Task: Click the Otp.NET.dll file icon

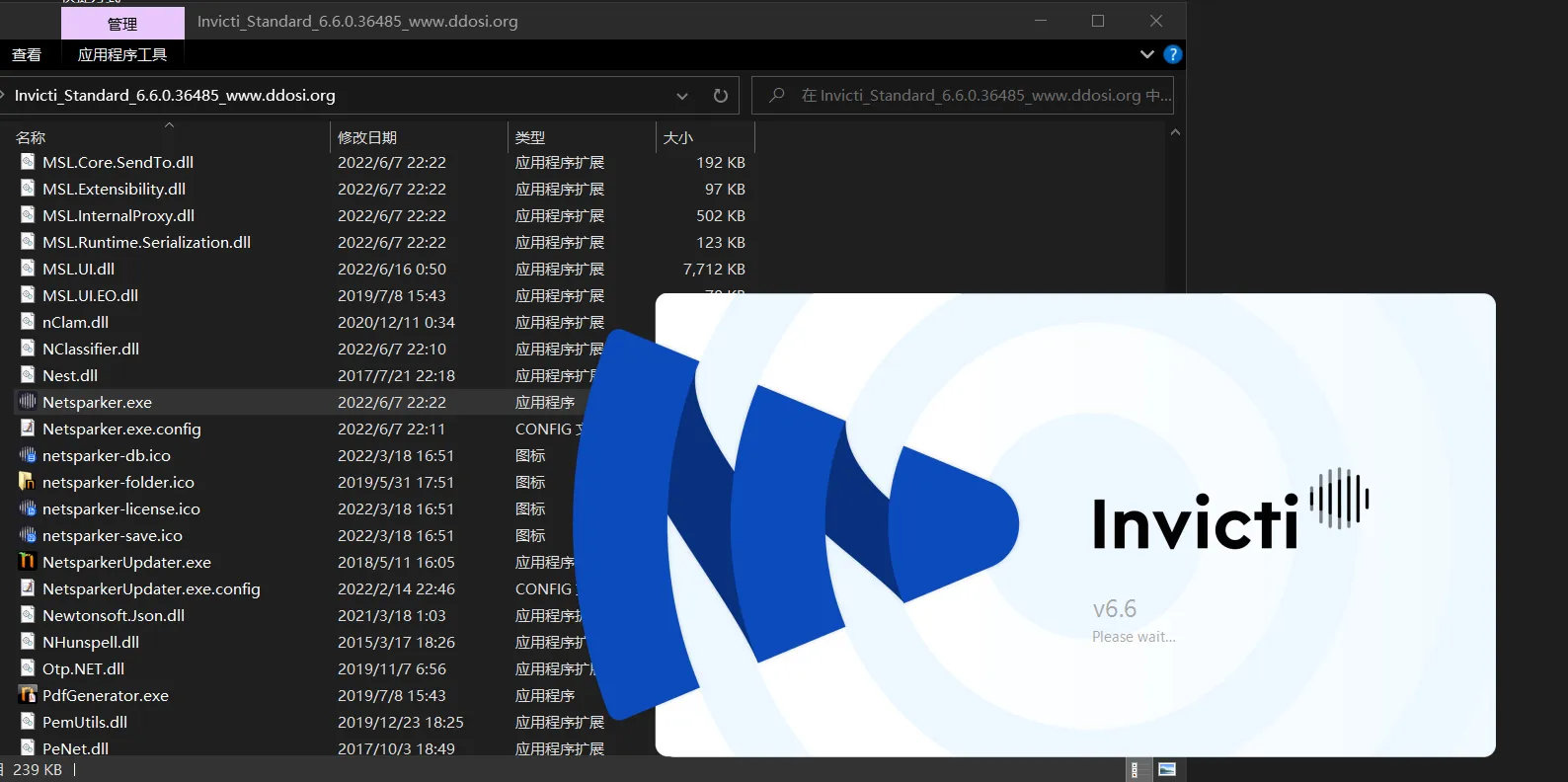Action: coord(28,668)
